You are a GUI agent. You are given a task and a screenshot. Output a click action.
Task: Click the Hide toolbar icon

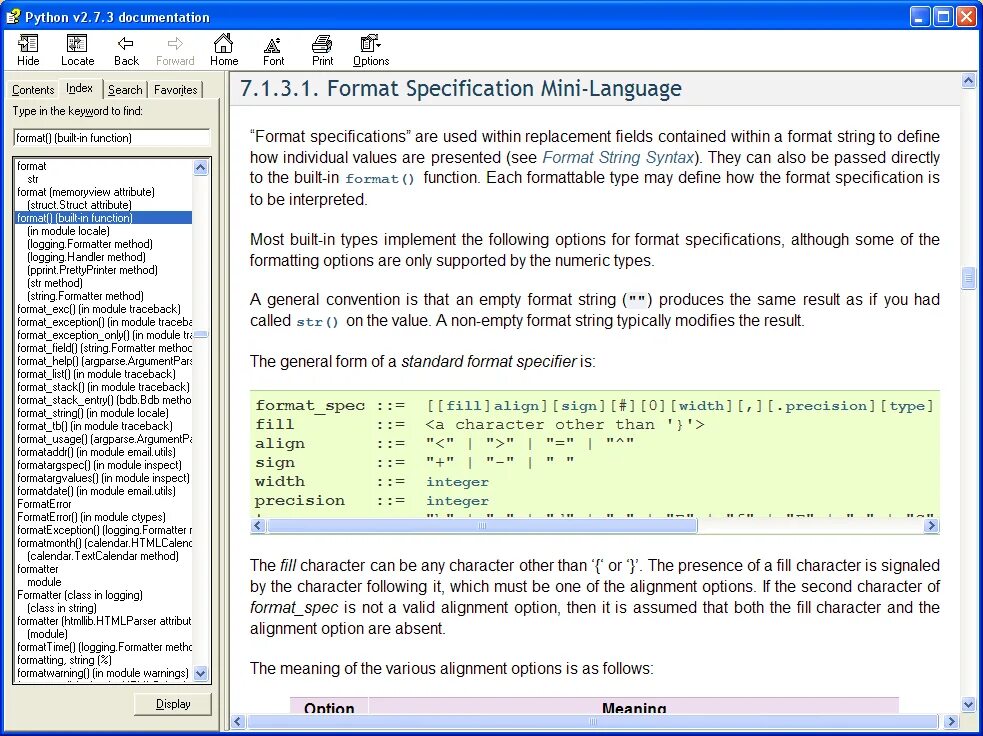28,50
